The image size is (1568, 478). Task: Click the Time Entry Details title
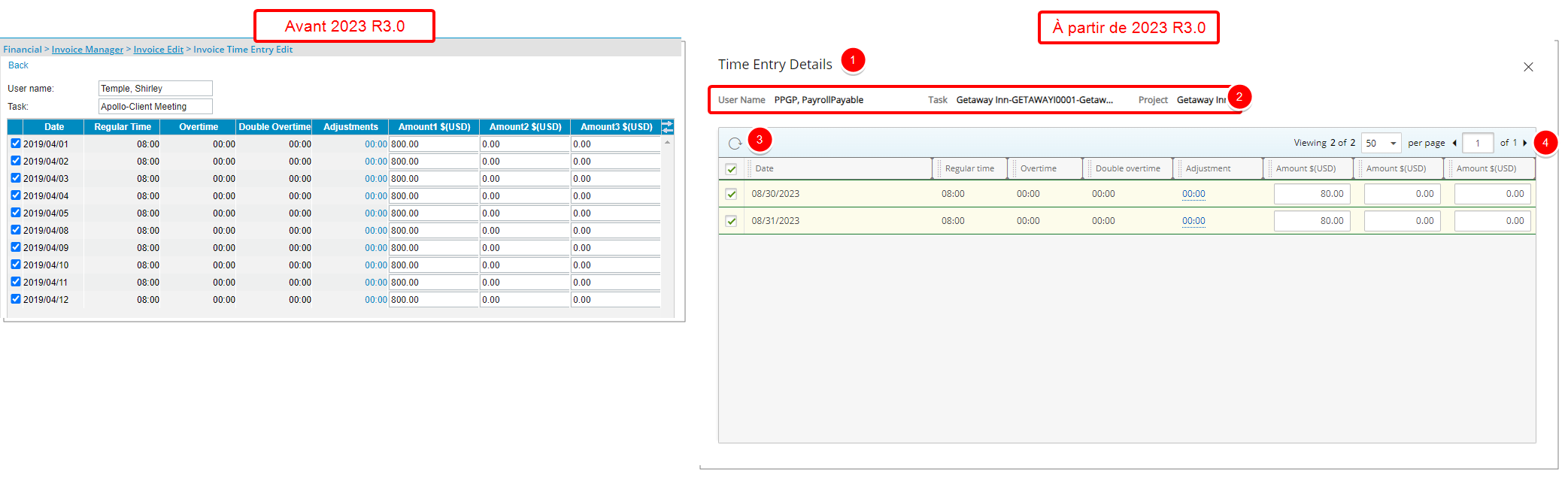pyautogui.click(x=775, y=65)
